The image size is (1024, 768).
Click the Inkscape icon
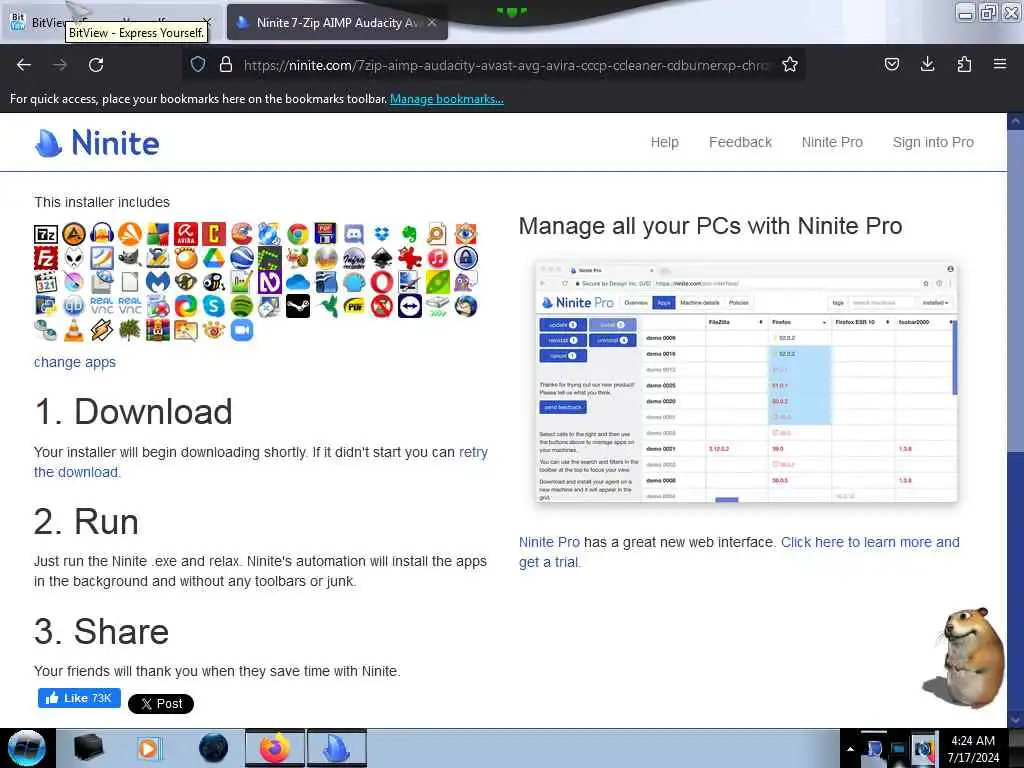point(382,258)
